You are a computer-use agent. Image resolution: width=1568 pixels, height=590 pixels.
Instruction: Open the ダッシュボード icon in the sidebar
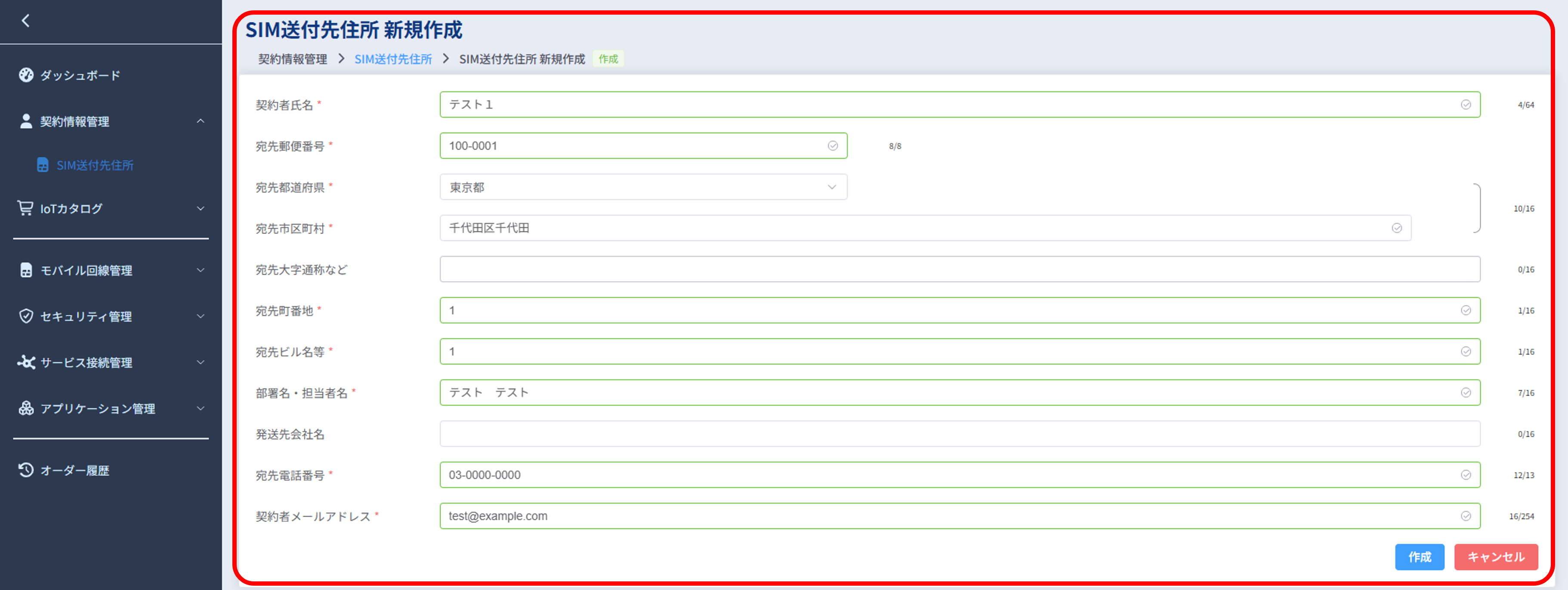pos(25,75)
